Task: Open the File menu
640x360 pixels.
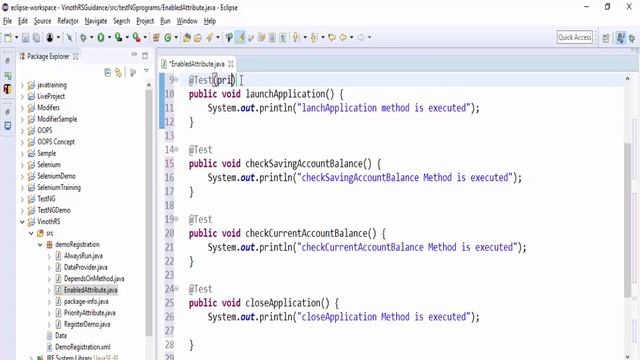Action: tap(7, 21)
